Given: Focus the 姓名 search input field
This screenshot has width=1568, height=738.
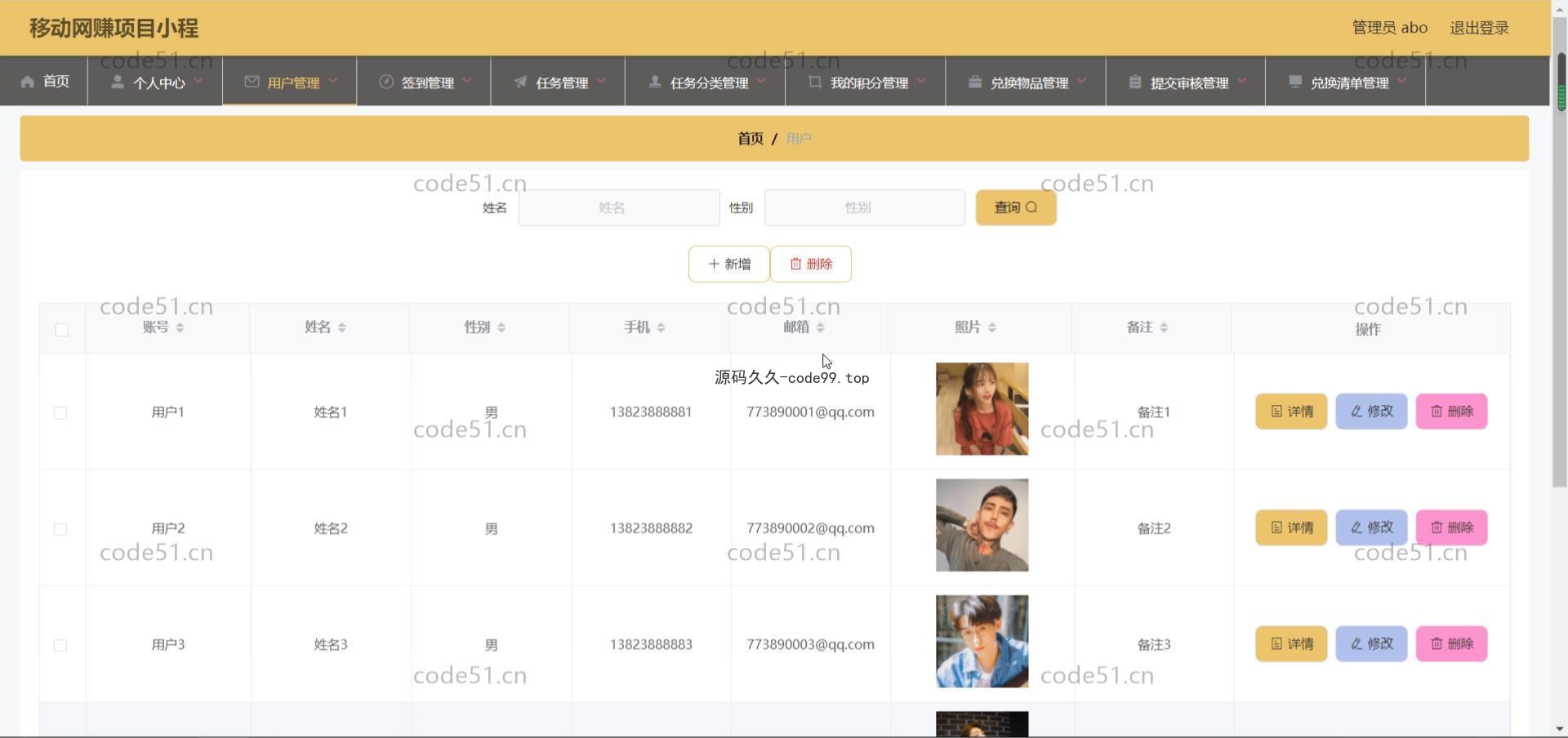Looking at the screenshot, I should coord(619,207).
